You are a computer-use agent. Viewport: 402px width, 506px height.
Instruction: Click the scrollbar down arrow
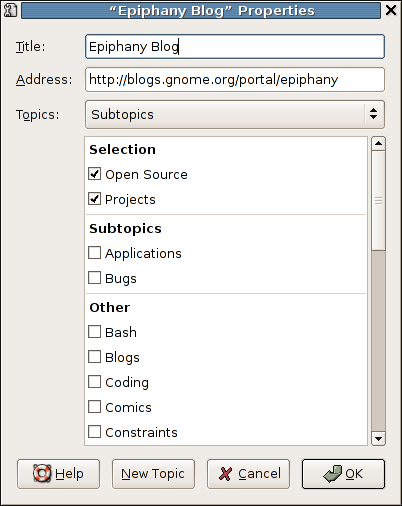click(378, 438)
